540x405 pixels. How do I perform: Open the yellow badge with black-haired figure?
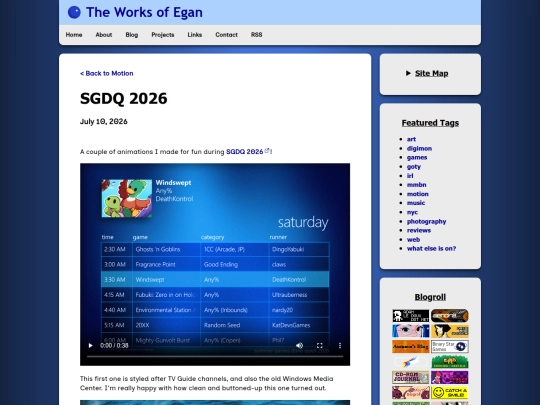(450, 331)
